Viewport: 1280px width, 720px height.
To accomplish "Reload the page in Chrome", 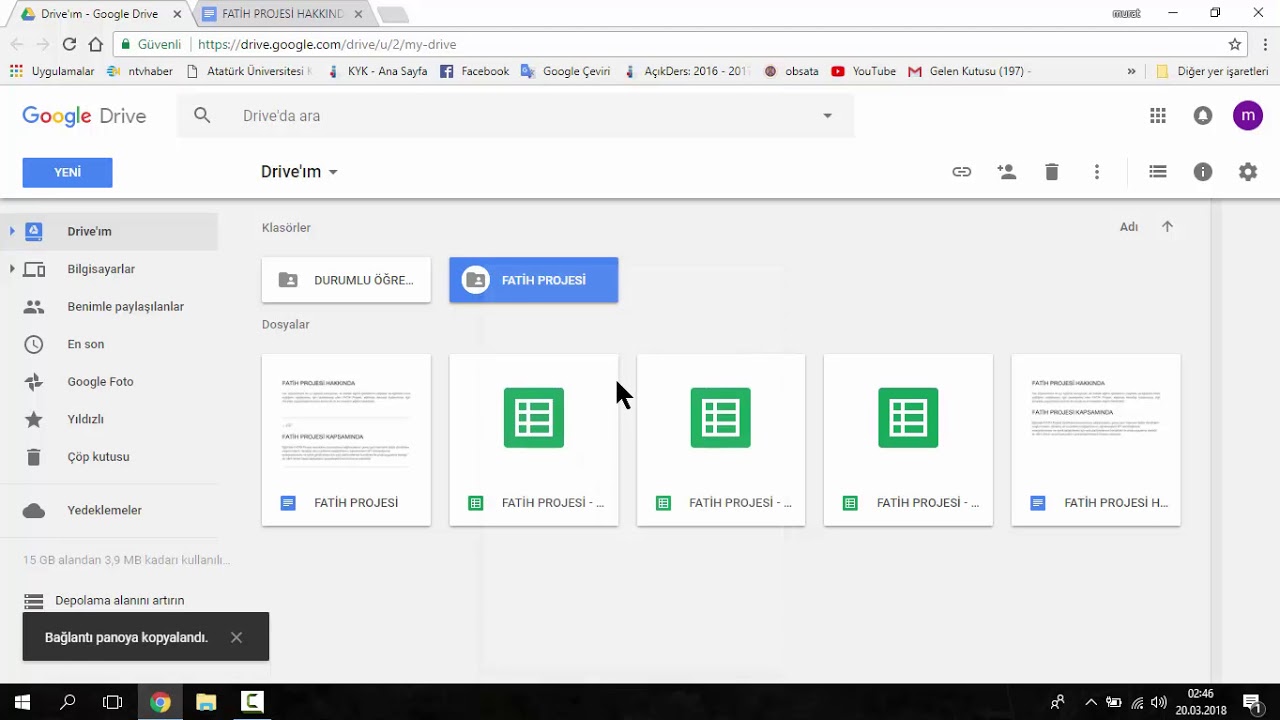I will [x=69, y=44].
